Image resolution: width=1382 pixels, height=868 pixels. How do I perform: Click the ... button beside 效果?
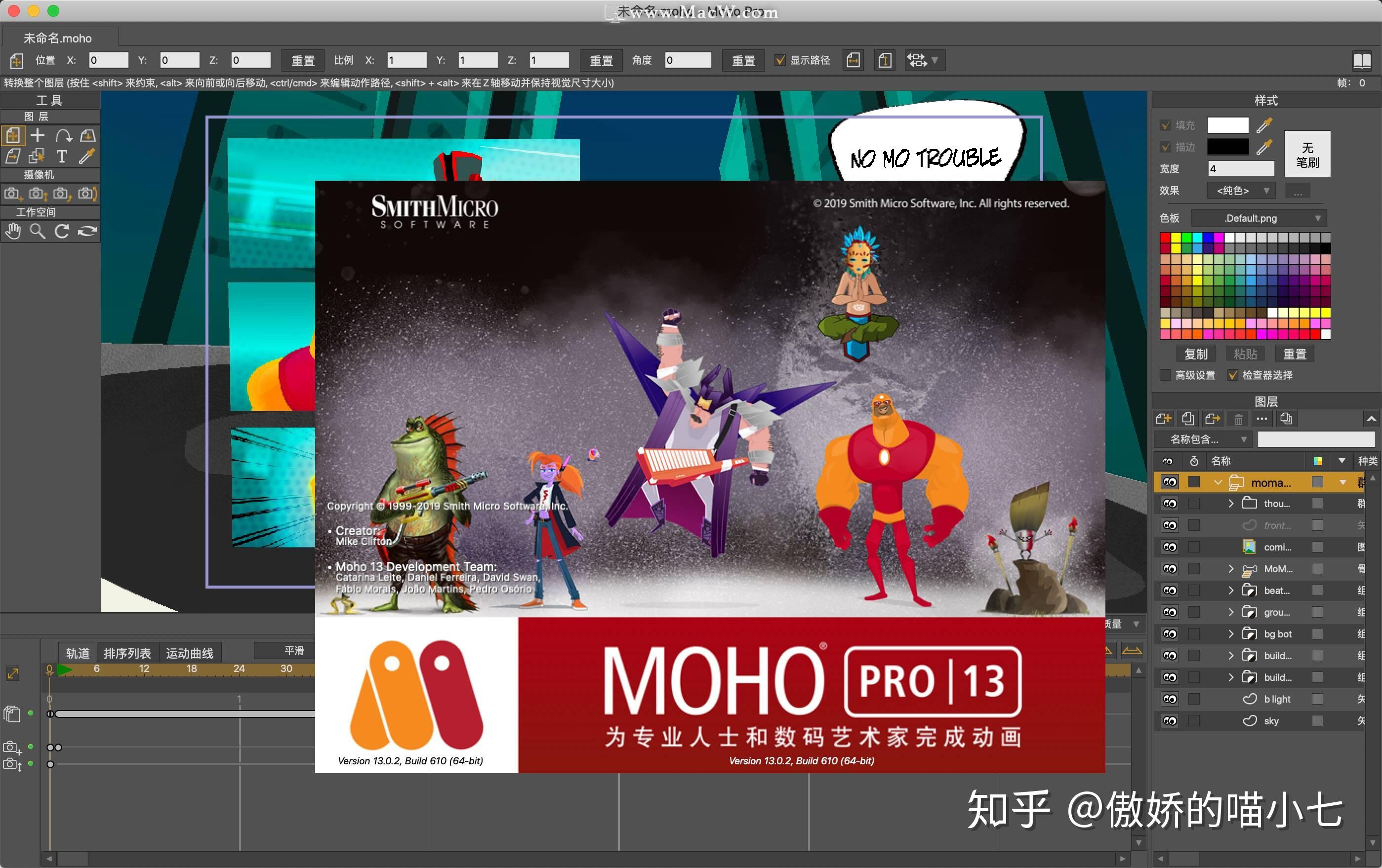(x=1298, y=191)
